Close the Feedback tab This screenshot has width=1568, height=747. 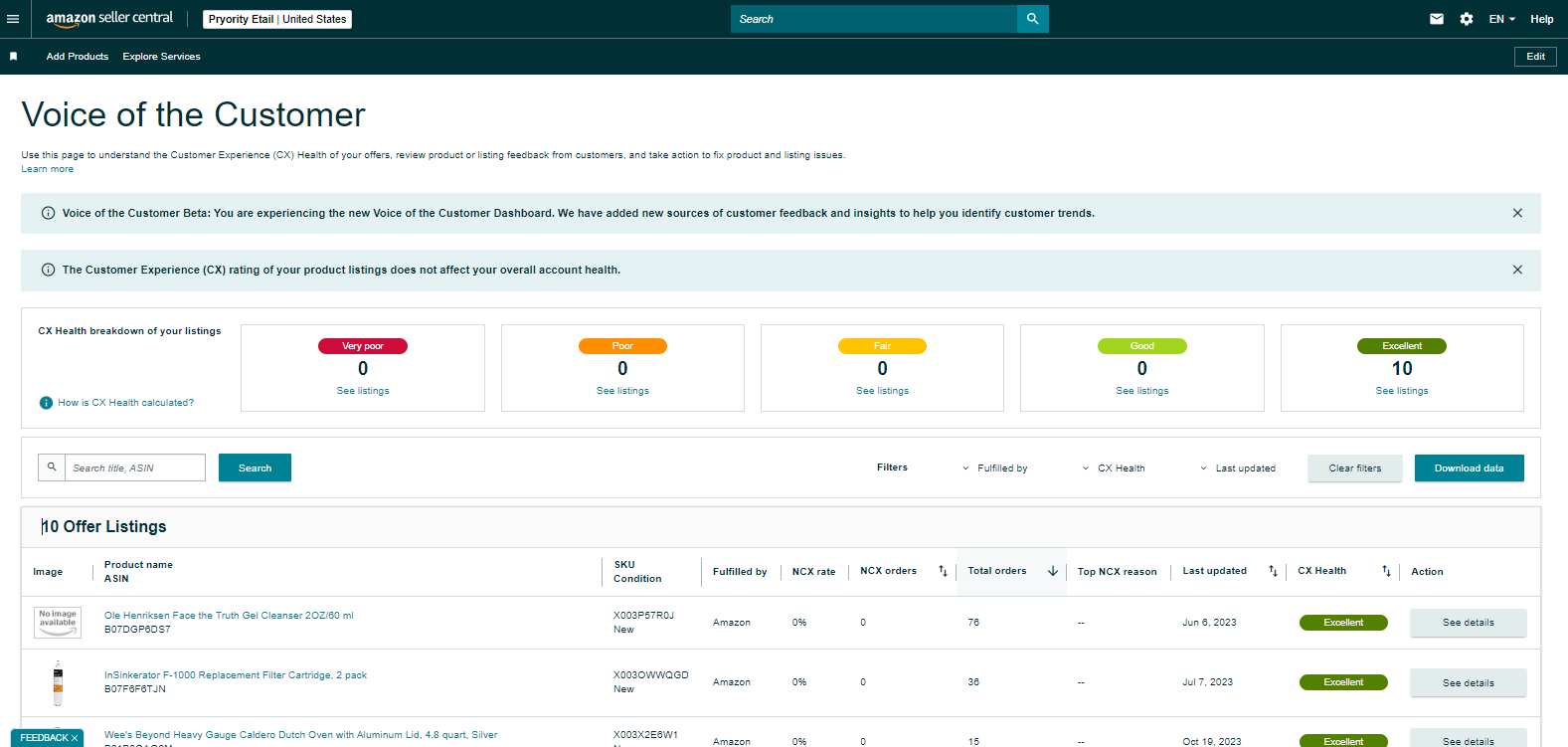click(75, 738)
